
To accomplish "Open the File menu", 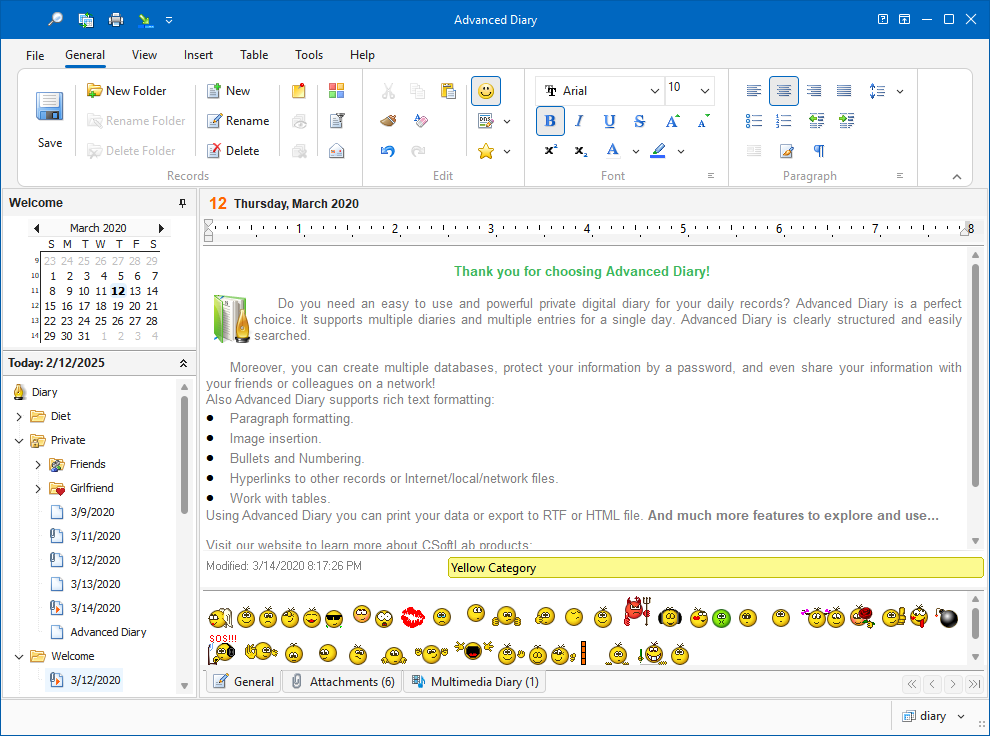I will point(35,56).
